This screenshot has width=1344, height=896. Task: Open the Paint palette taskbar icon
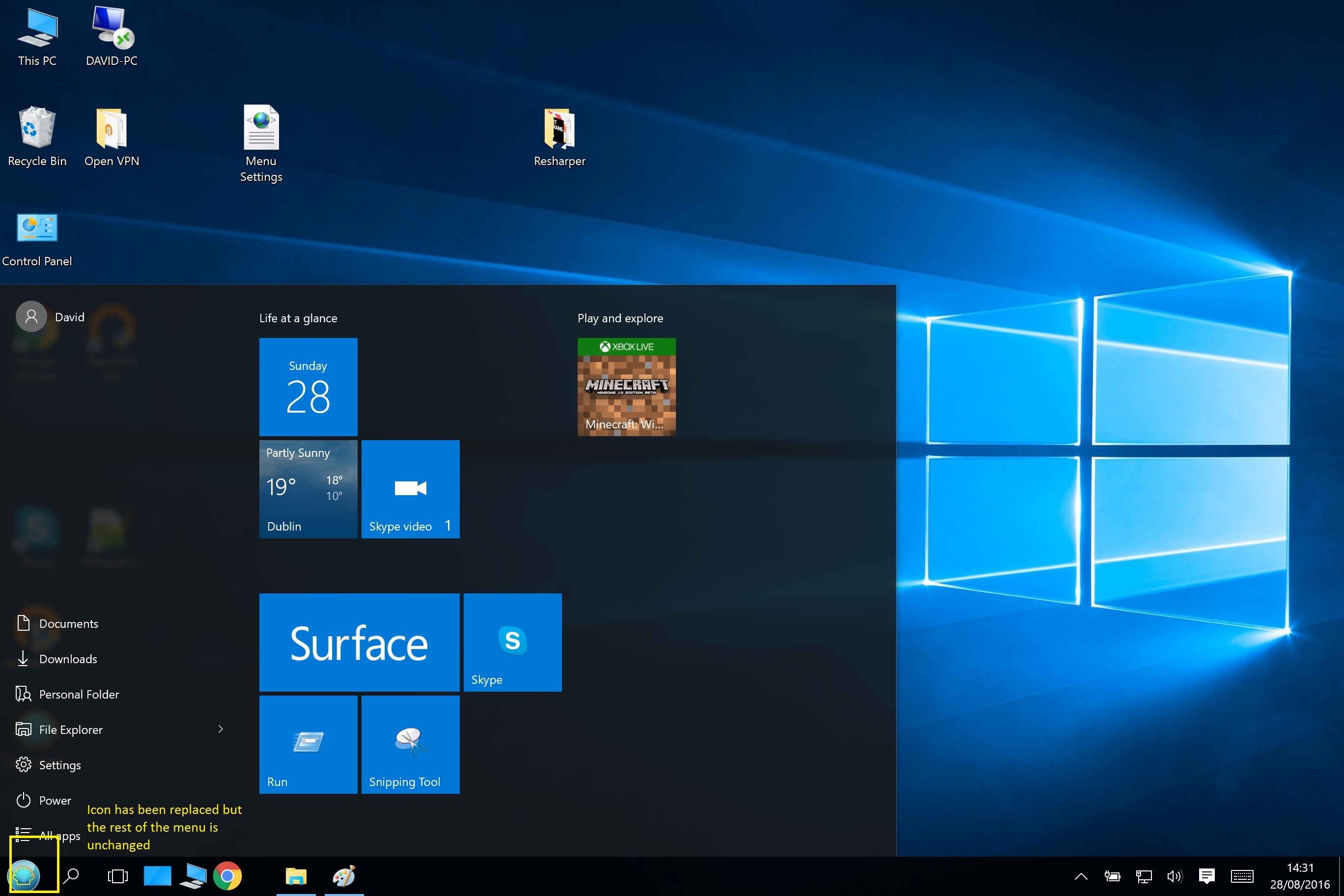click(344, 876)
